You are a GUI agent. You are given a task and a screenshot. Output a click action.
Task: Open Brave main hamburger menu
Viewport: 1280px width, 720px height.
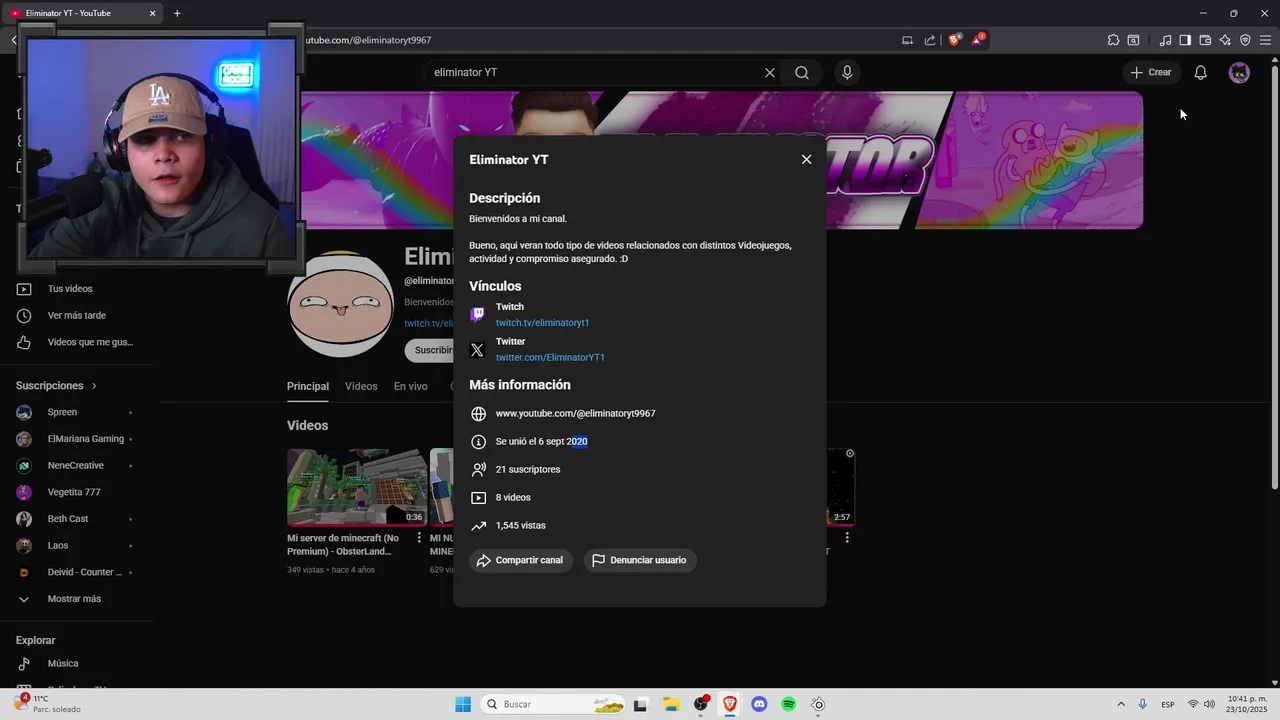(1265, 40)
